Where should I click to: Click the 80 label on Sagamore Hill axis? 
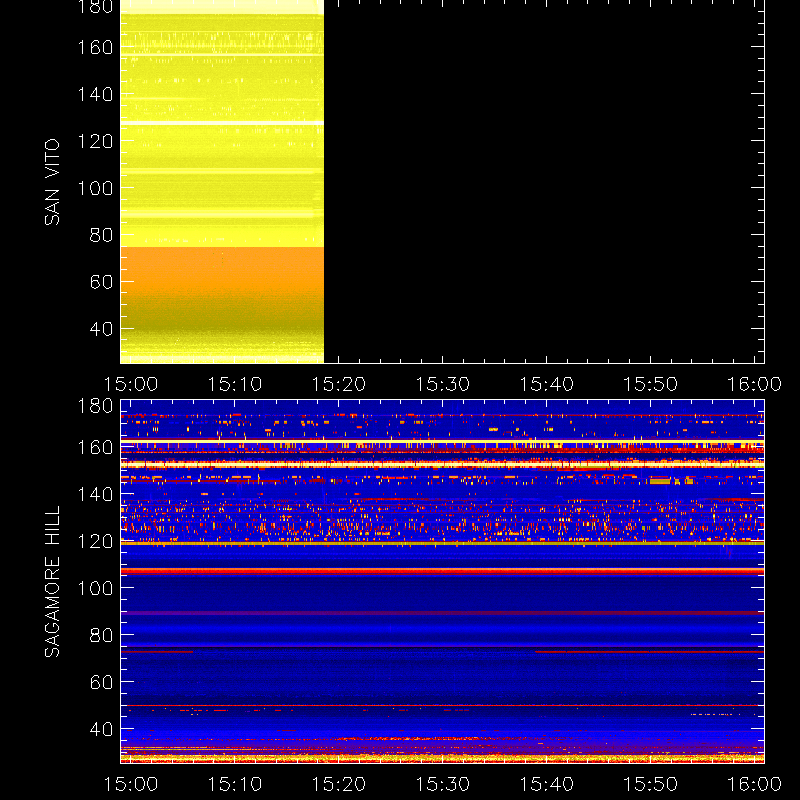(101, 635)
